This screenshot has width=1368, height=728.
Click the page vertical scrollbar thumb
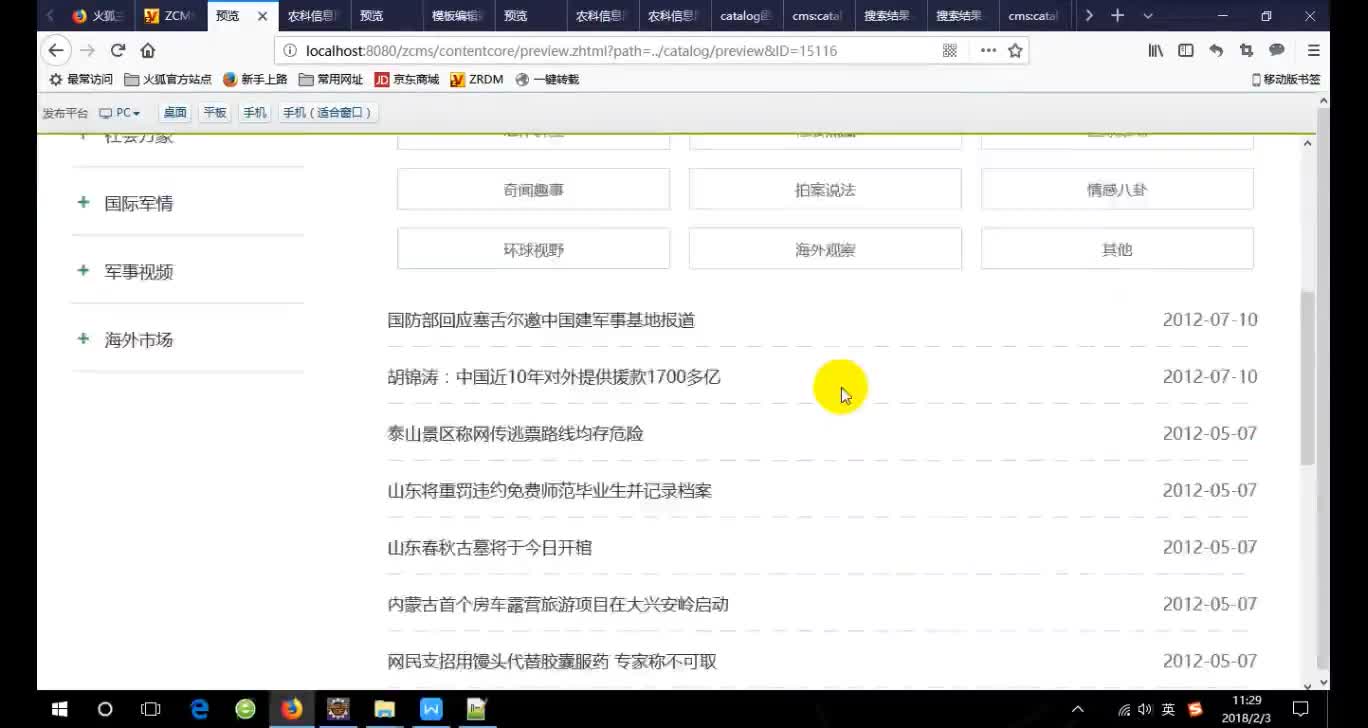[x=1308, y=378]
